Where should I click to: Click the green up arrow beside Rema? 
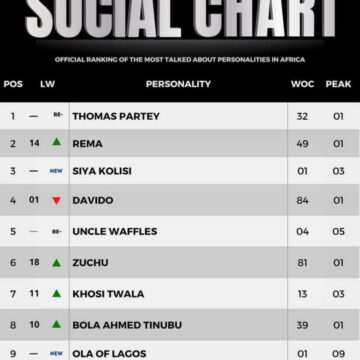click(x=57, y=142)
